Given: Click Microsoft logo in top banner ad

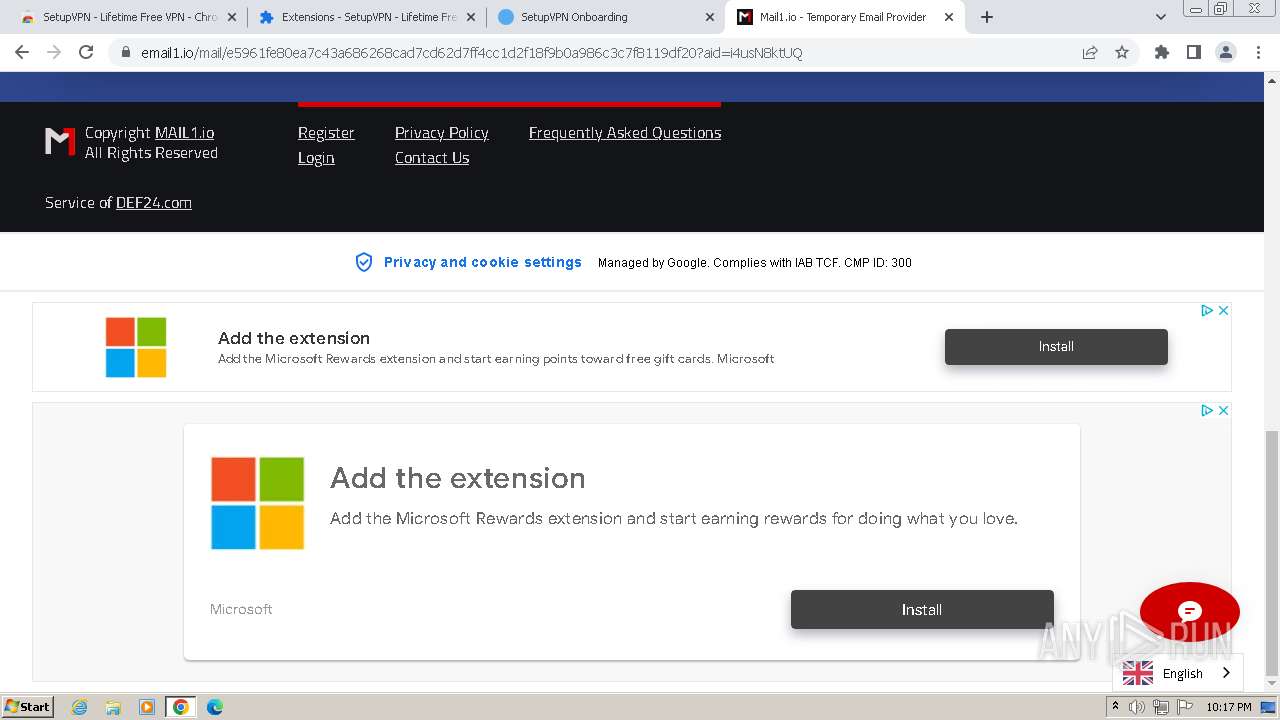Looking at the screenshot, I should point(136,347).
